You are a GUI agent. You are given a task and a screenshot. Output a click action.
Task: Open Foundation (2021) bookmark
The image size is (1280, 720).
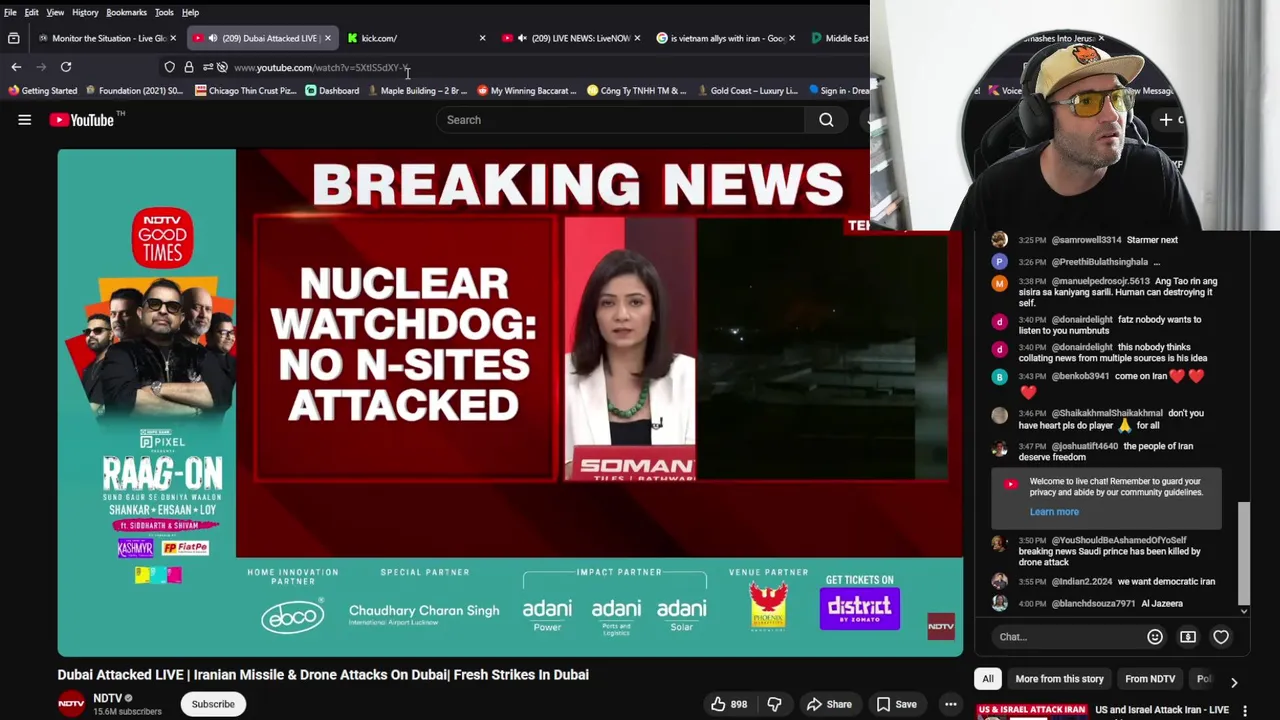click(135, 91)
